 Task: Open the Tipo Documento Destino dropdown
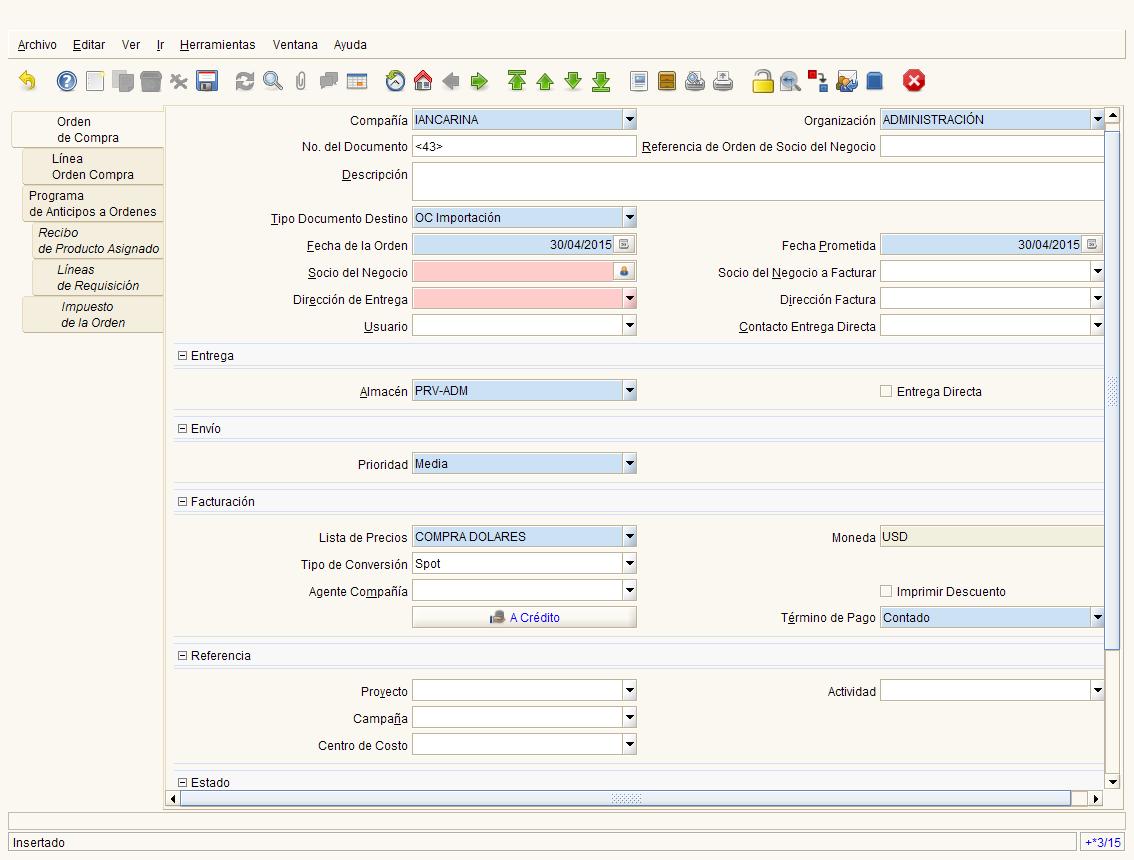pyautogui.click(x=629, y=218)
